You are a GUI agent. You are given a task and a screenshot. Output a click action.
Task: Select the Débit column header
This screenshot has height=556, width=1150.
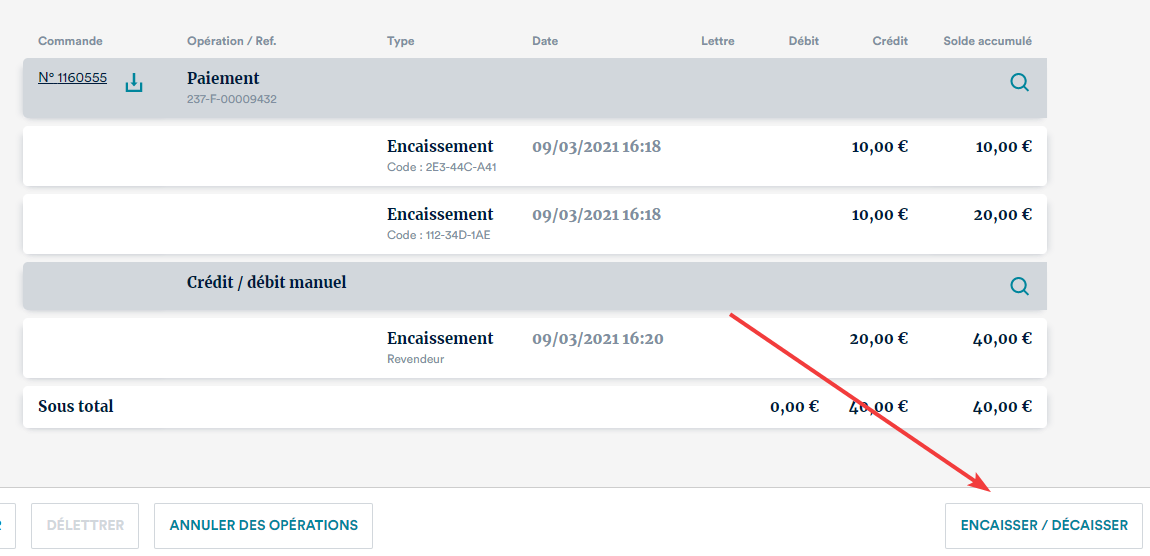coord(803,41)
